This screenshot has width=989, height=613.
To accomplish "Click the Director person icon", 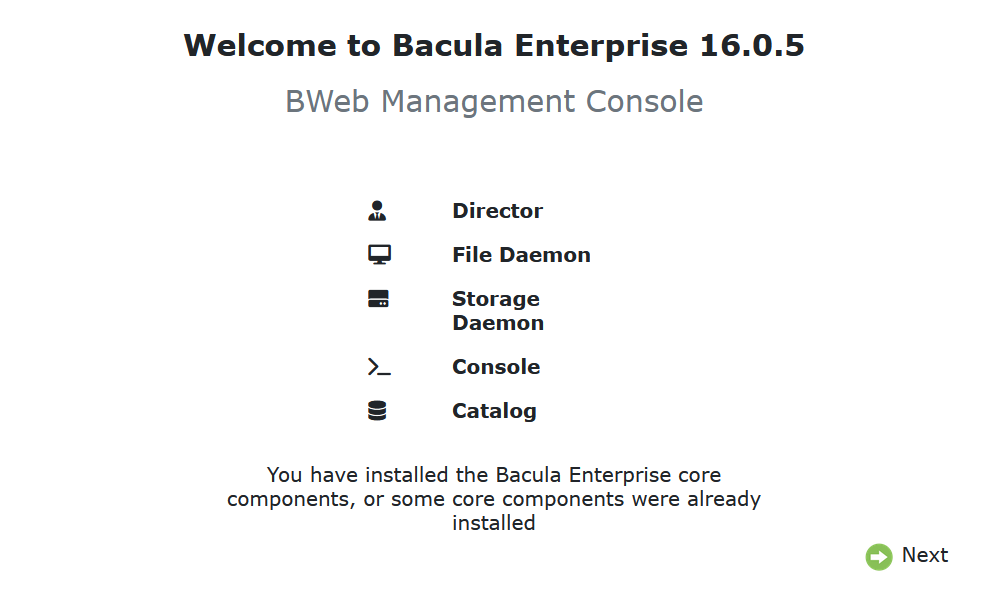I will 377,211.
